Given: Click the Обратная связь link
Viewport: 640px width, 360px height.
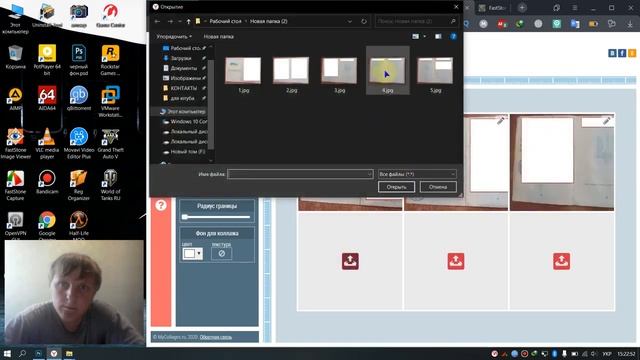Looking at the screenshot, I should 216,337.
